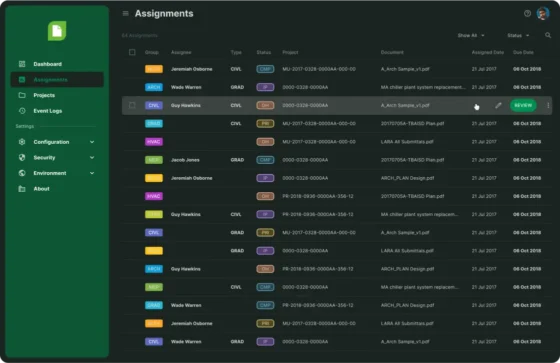Click the Event Logs clock icon

(22, 111)
